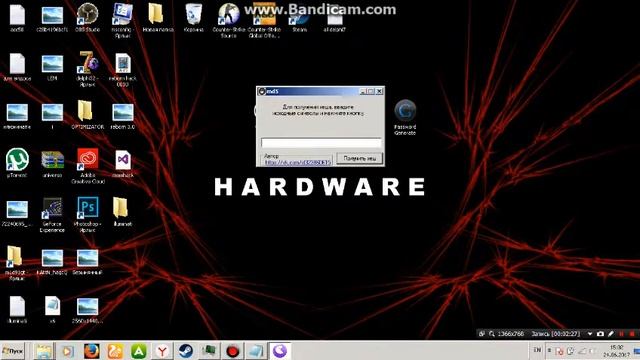Click the Bandicam camera screenshot icon
Image resolution: width=640 pixels, height=360 pixels.
pos(600,334)
